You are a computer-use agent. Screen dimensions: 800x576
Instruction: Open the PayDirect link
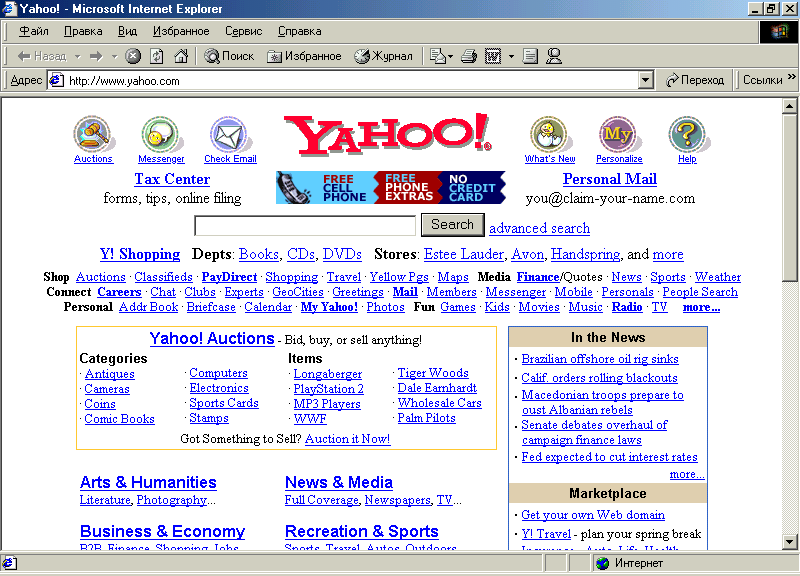[x=229, y=277]
